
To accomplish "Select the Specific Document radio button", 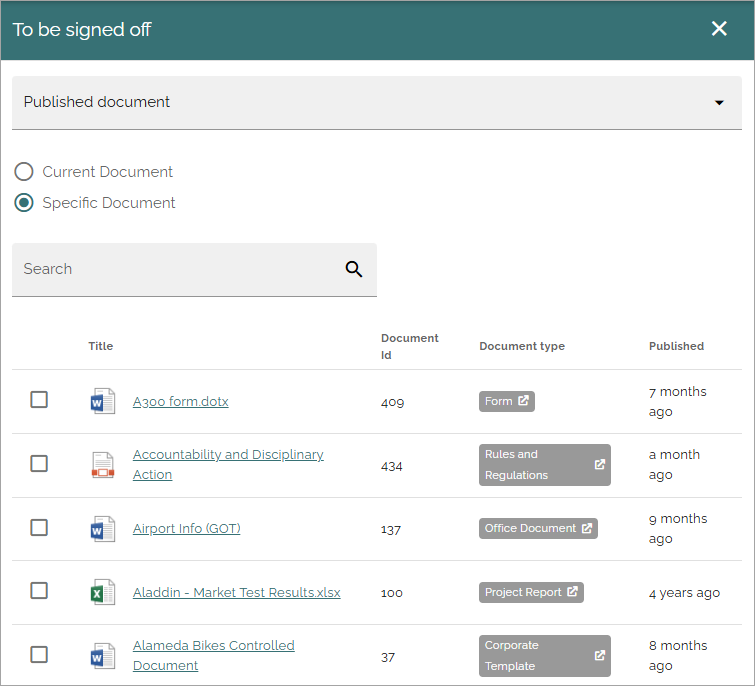I will (x=24, y=203).
